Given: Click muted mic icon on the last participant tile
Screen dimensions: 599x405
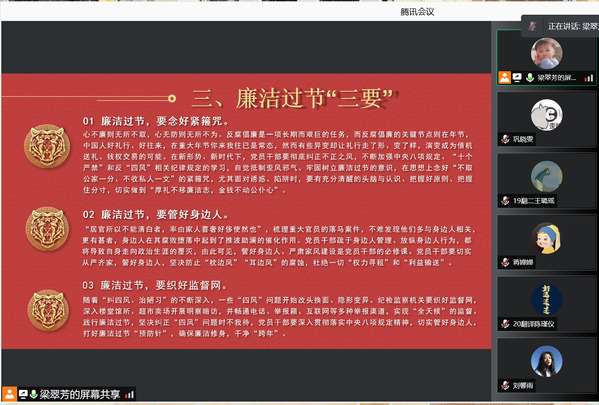Looking at the screenshot, I should coord(505,385).
